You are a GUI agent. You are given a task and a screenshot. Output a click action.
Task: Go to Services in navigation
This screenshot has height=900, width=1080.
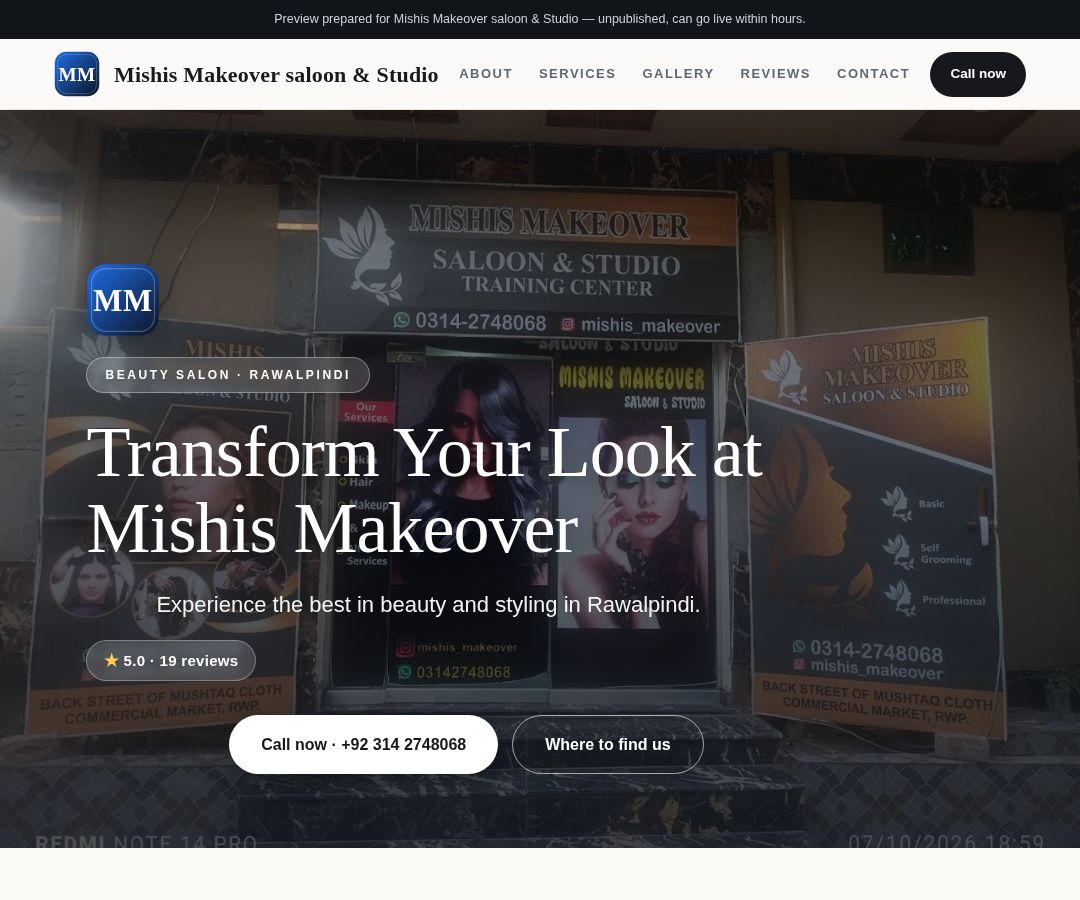577,74
